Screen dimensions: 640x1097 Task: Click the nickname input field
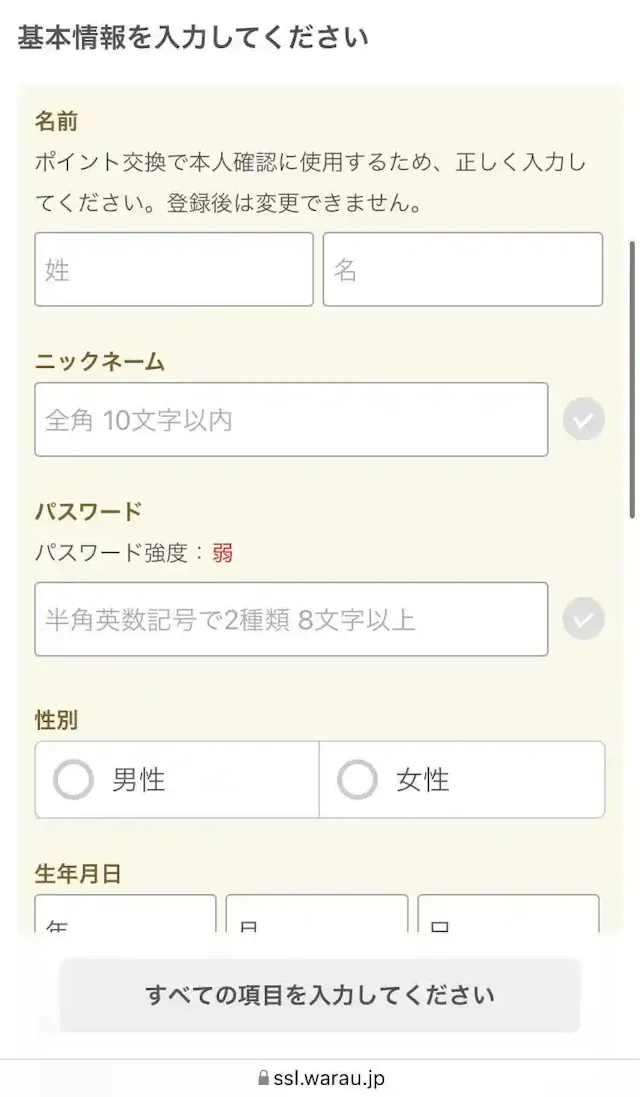[x=290, y=420]
